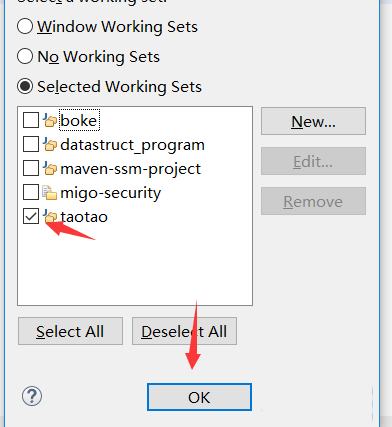Image resolution: width=392 pixels, height=427 pixels.
Task: Choose the No Working Sets option
Action: (x=25, y=56)
